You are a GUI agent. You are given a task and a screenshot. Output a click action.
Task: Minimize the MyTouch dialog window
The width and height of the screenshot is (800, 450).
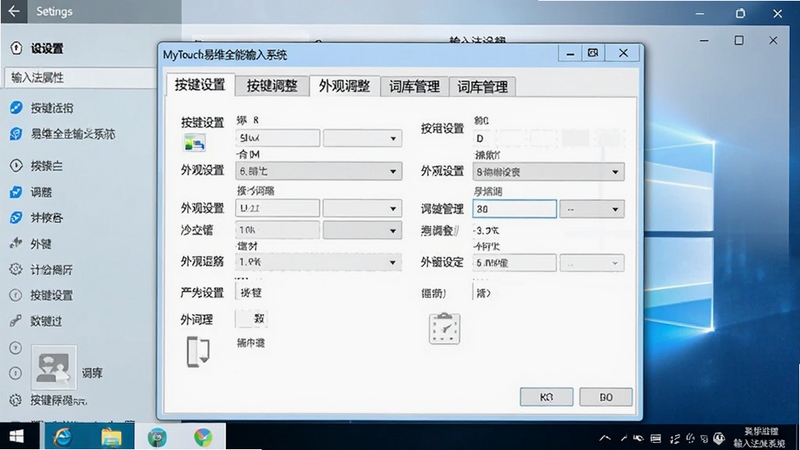[x=570, y=53]
